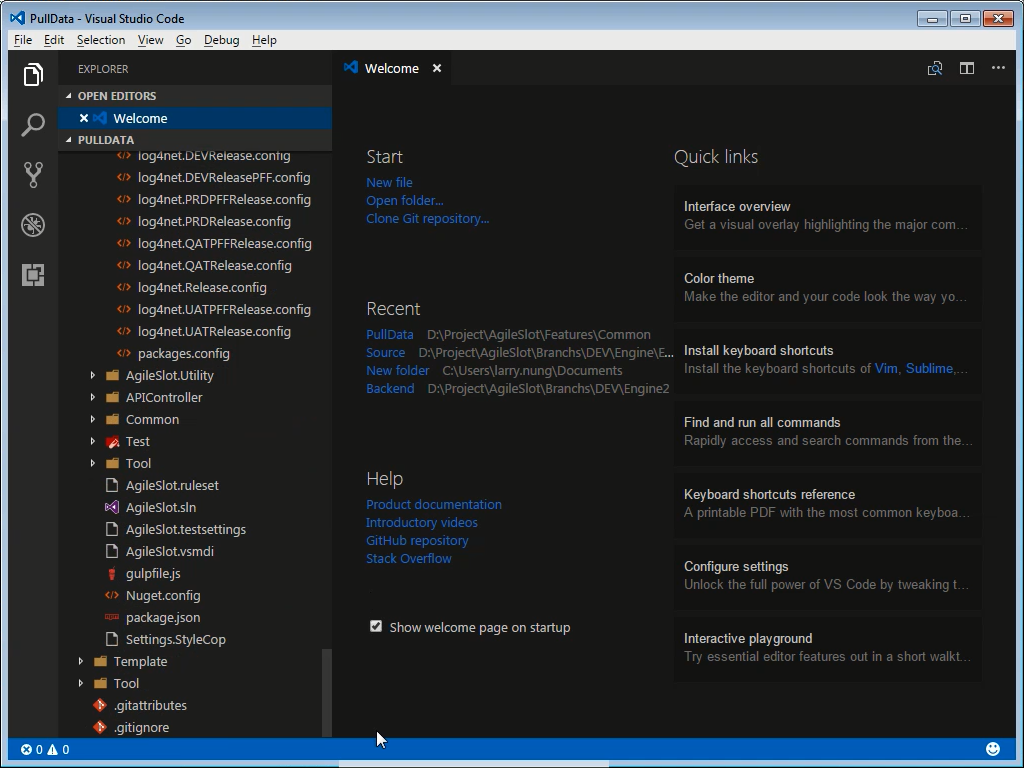Open the Source Control view

pyautogui.click(x=33, y=174)
